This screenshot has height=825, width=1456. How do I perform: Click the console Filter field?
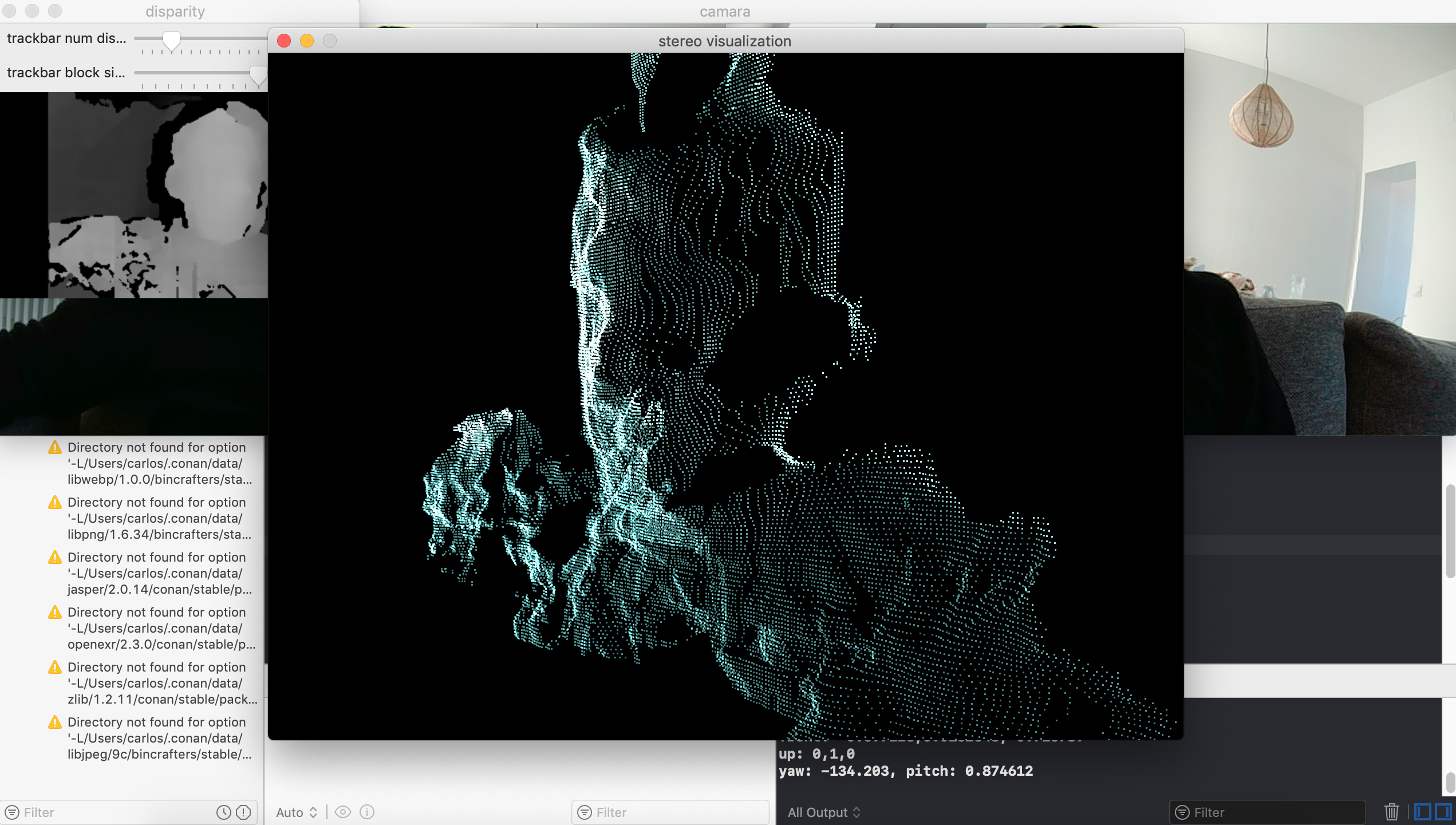tap(1268, 812)
